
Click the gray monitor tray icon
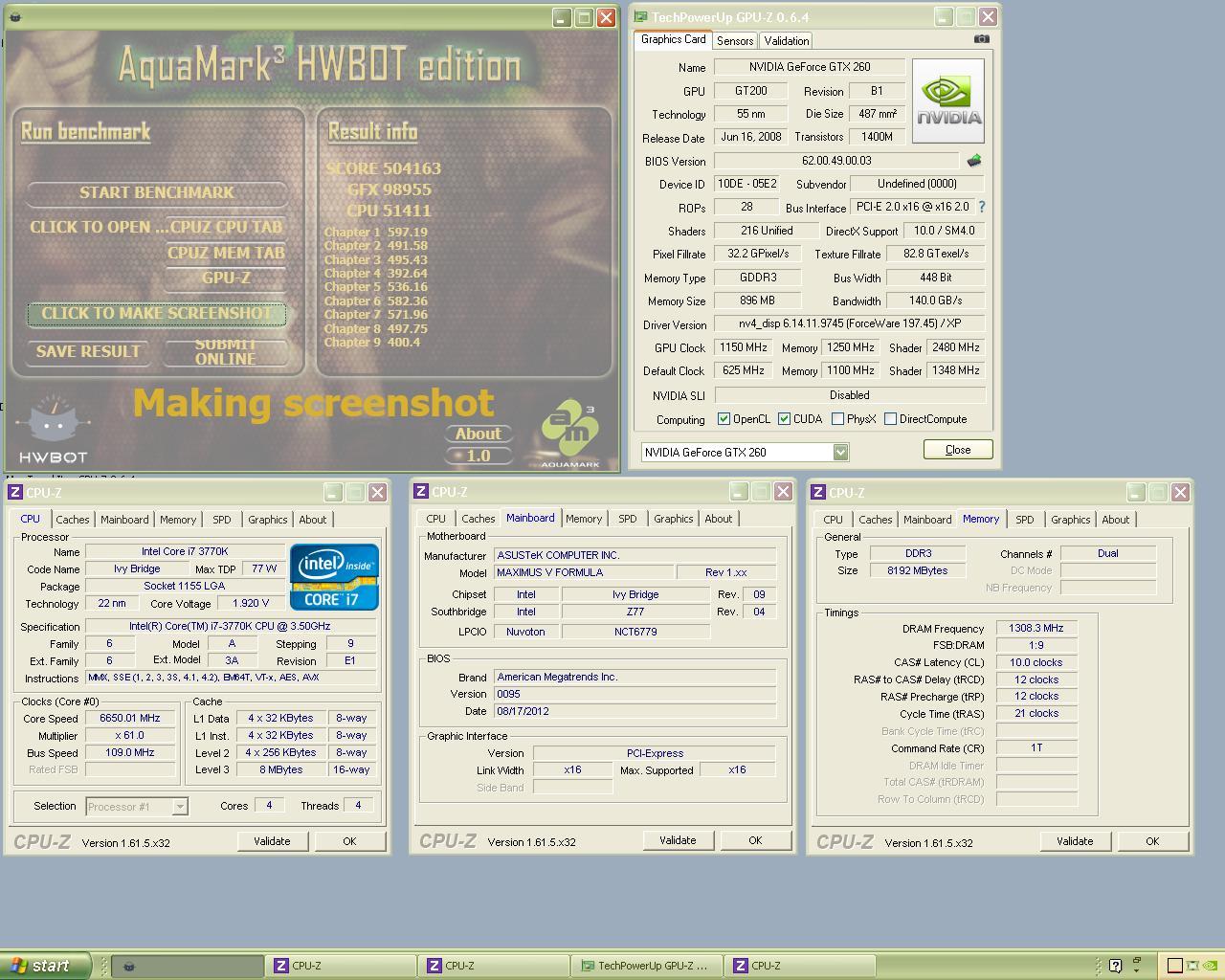coord(1192,966)
